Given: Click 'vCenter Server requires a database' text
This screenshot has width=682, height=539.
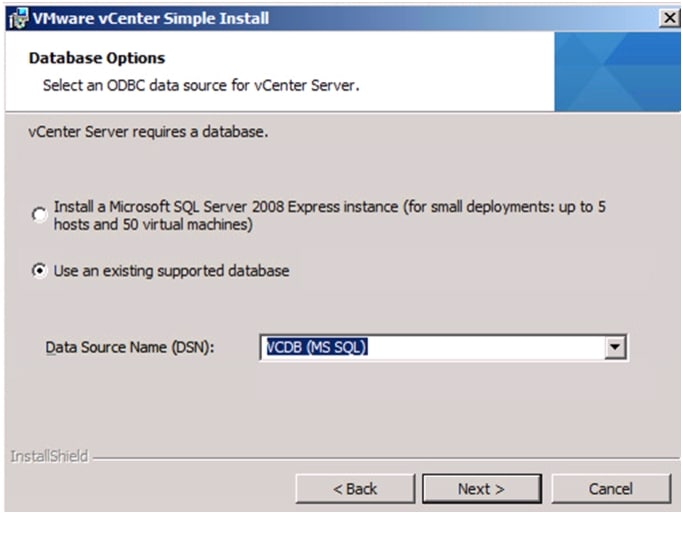Looking at the screenshot, I should (x=149, y=132).
